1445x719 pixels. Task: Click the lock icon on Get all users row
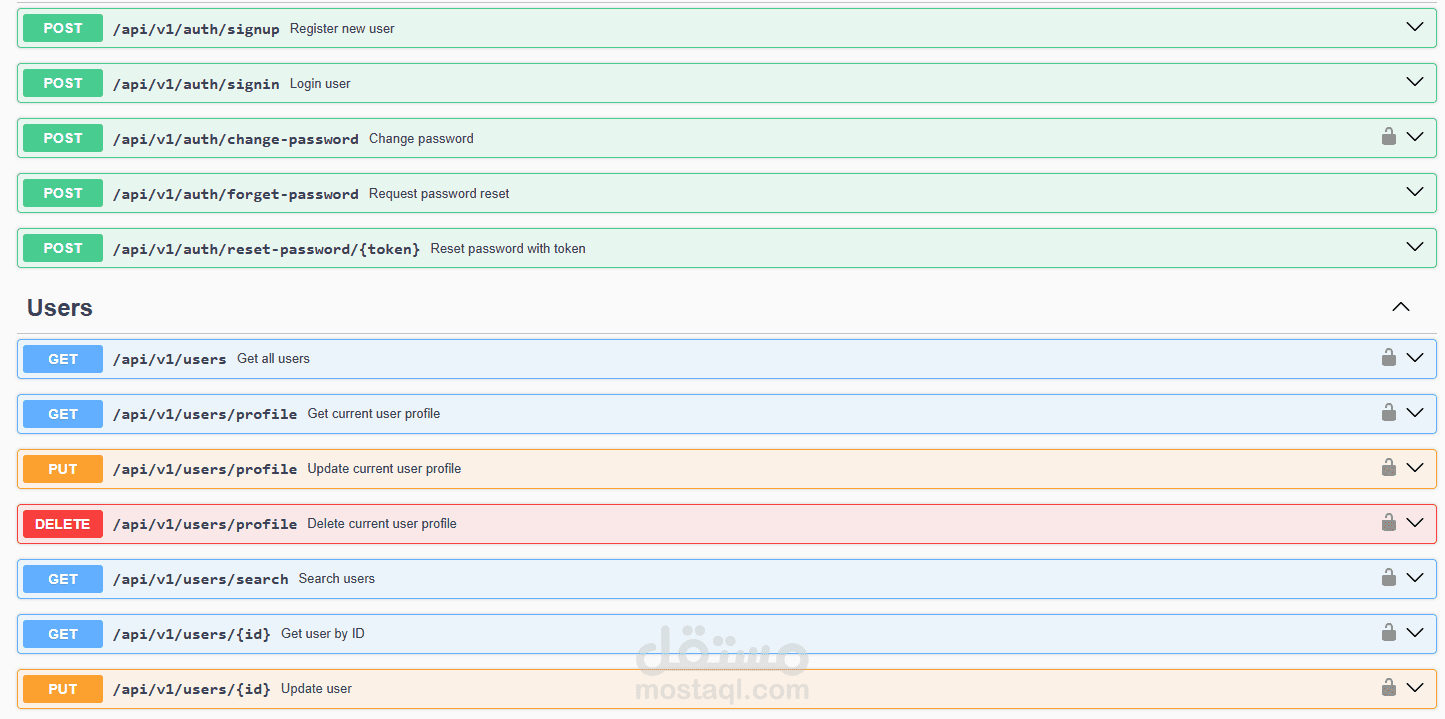pos(1389,357)
